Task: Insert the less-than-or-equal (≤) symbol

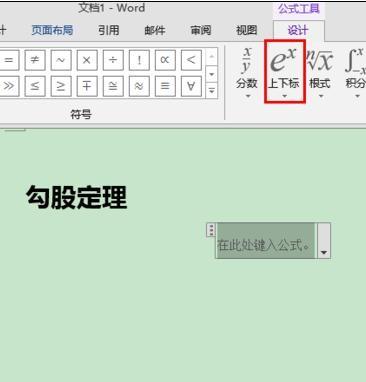Action: tap(35, 86)
